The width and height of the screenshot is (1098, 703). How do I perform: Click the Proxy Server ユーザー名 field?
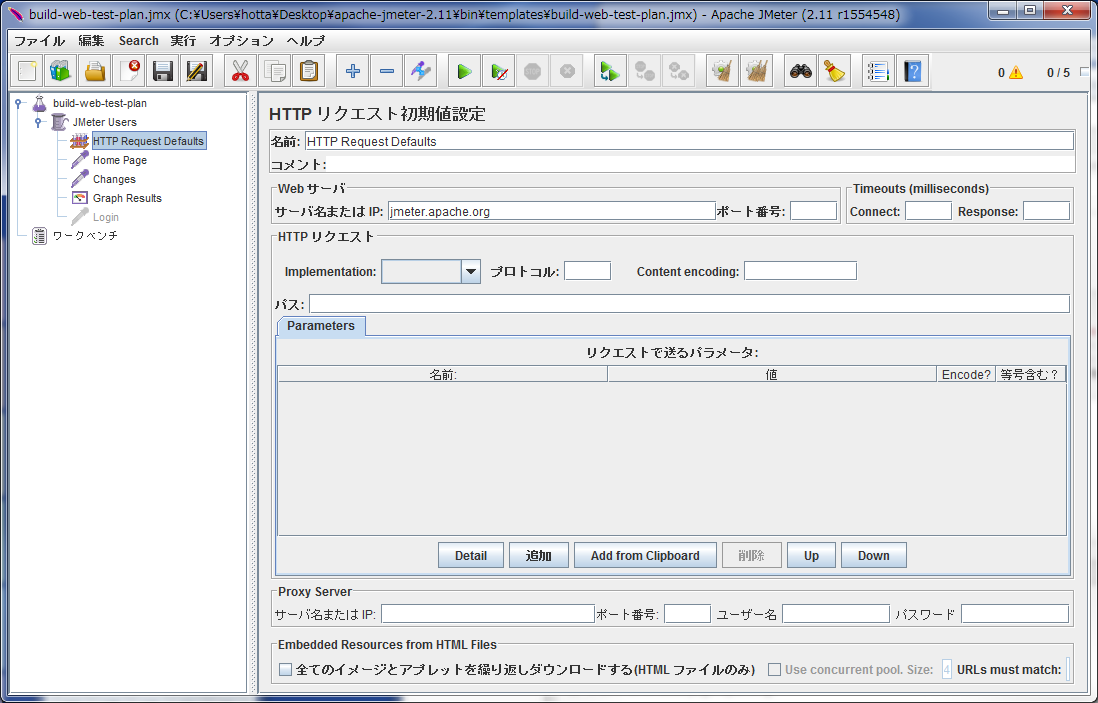[835, 614]
